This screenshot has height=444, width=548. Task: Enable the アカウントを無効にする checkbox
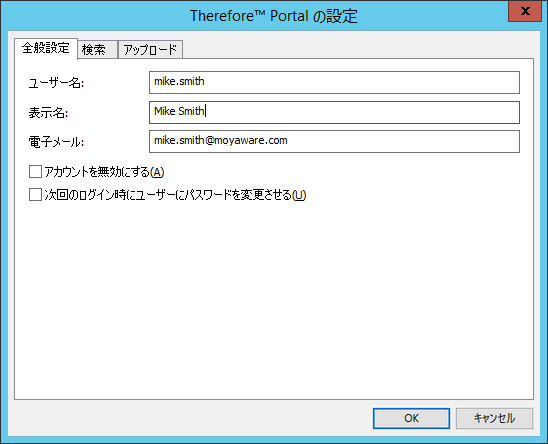click(35, 172)
